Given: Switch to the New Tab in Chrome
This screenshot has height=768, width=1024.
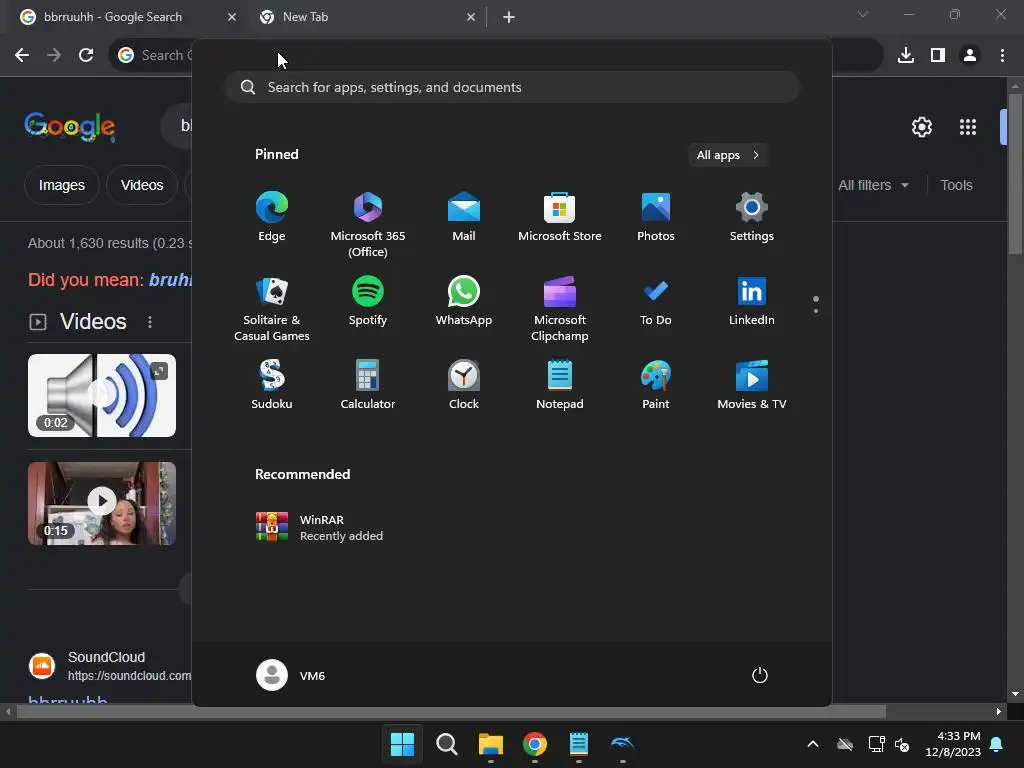Looking at the screenshot, I should pos(366,17).
